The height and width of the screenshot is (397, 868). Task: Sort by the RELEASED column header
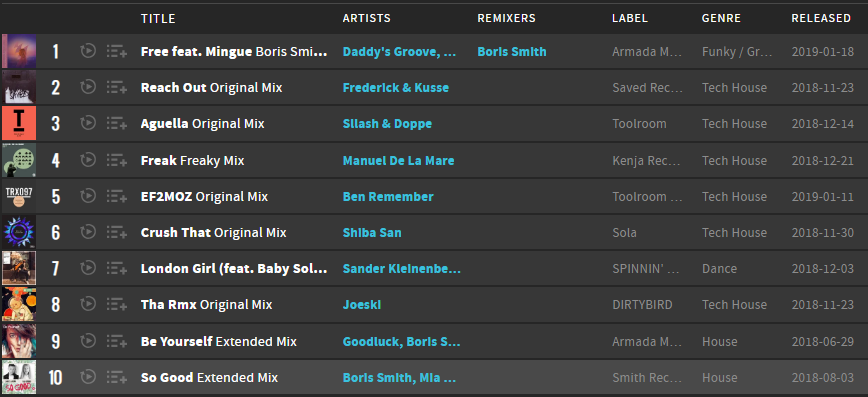coord(821,18)
